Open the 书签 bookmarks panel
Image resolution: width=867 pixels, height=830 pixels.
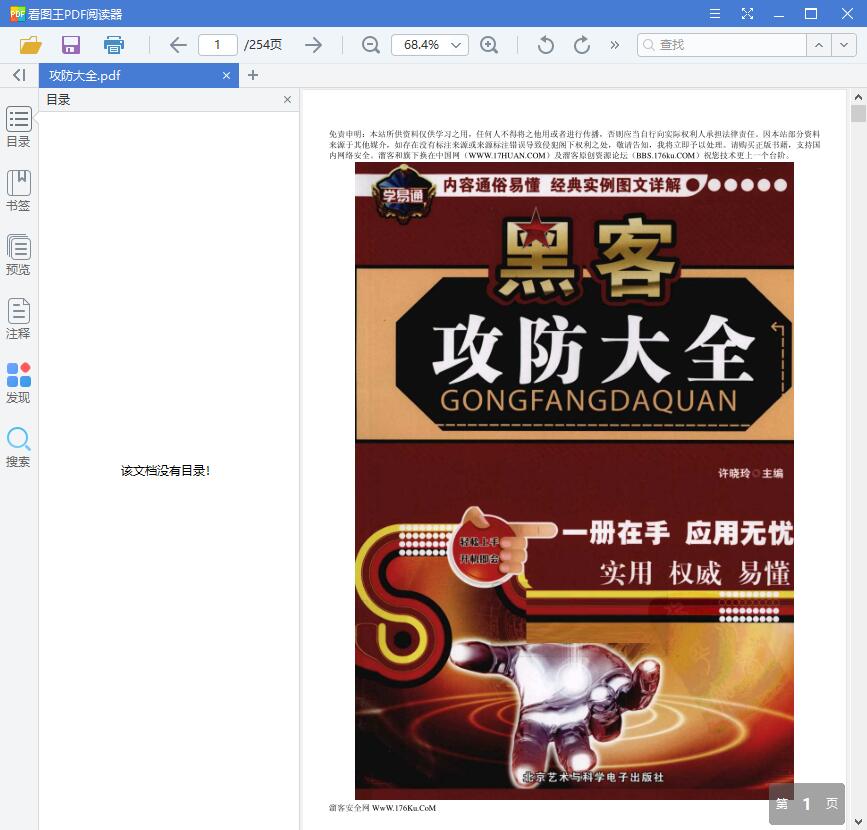[18, 191]
